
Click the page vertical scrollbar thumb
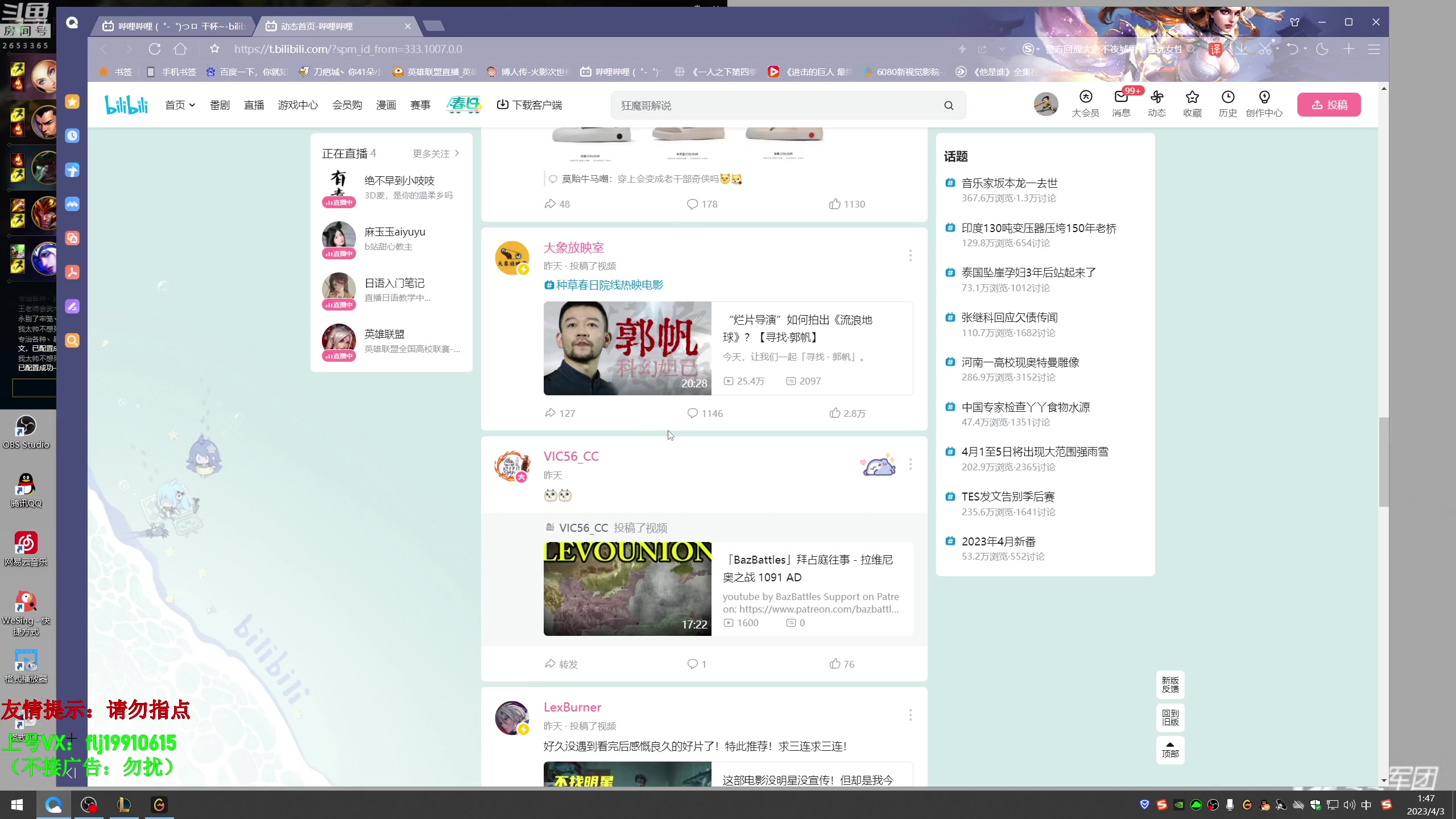[x=1384, y=462]
